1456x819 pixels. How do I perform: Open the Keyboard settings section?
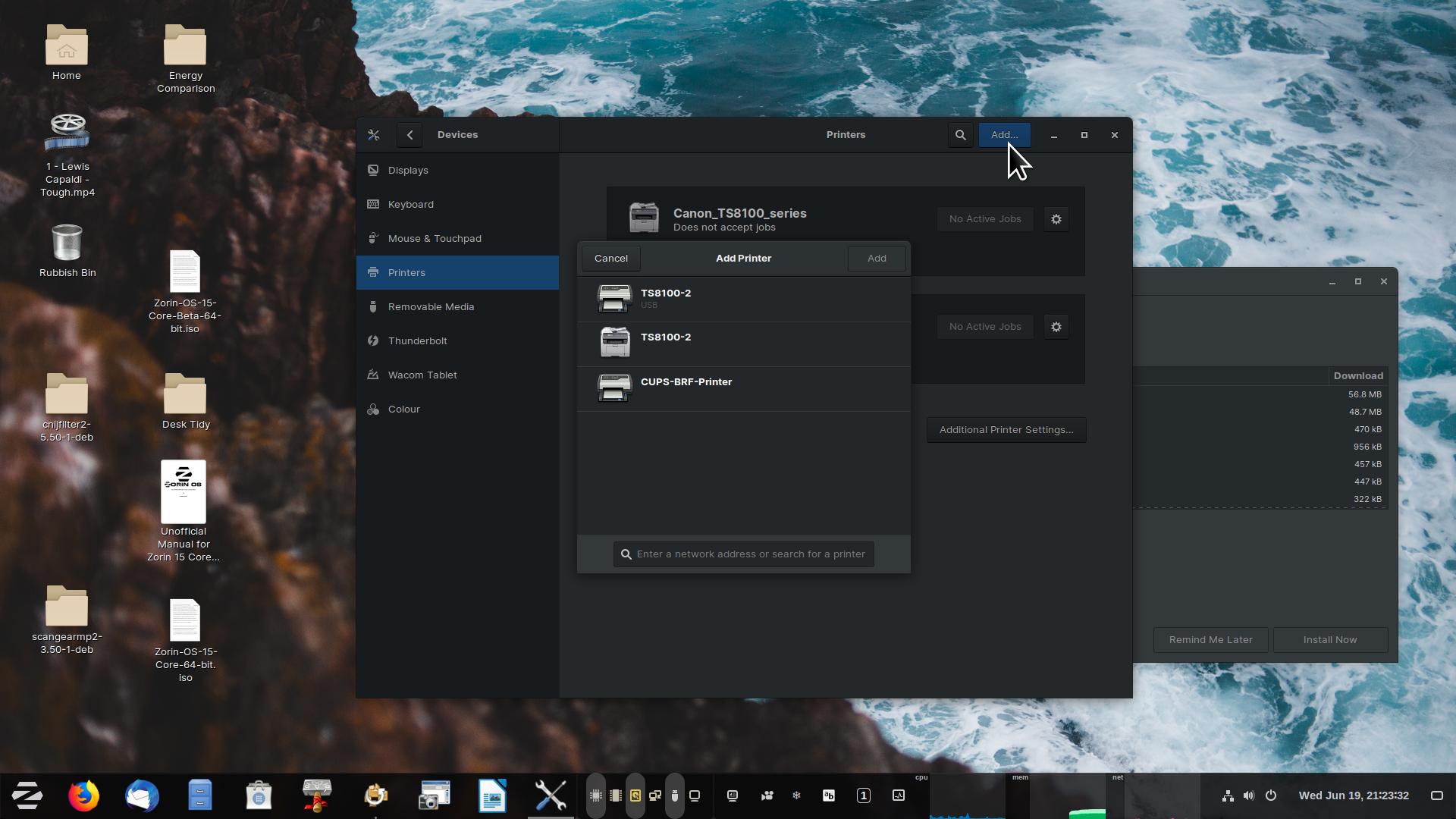410,204
